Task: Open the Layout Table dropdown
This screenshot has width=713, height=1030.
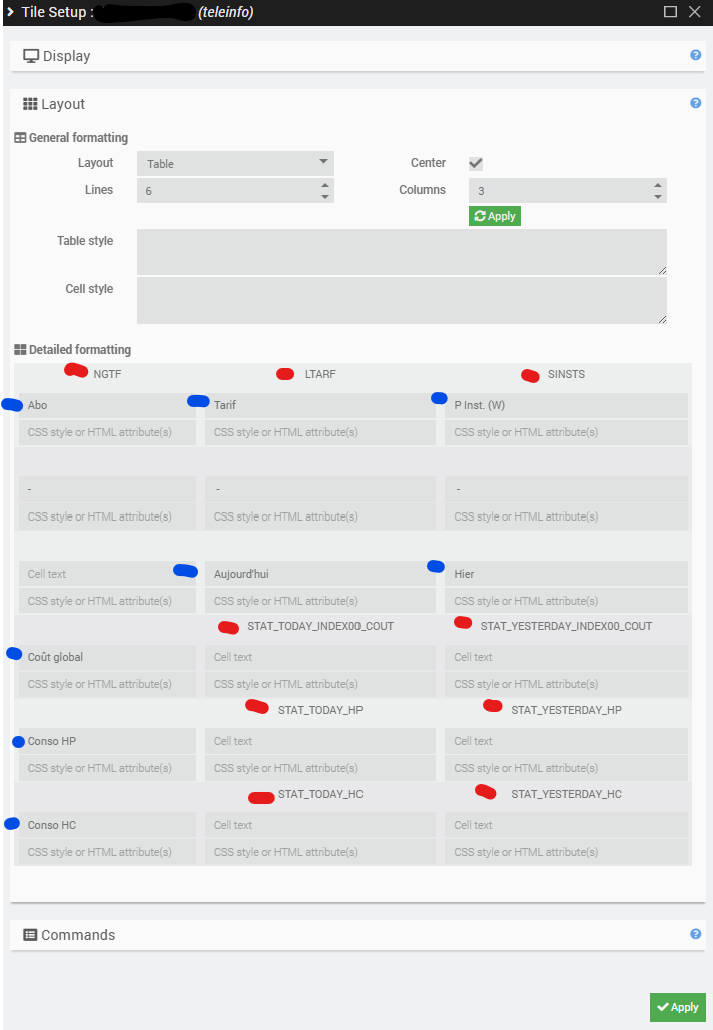Action: pos(235,164)
